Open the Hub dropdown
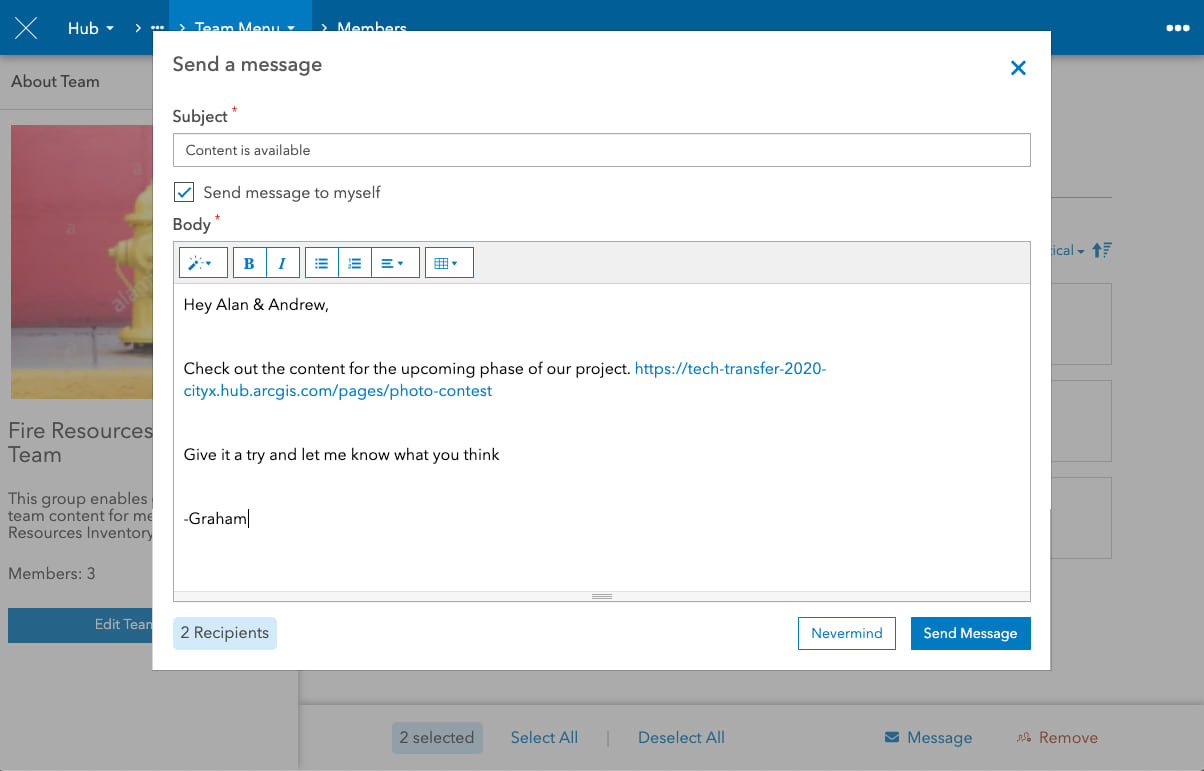This screenshot has height=771, width=1204. pos(90,28)
